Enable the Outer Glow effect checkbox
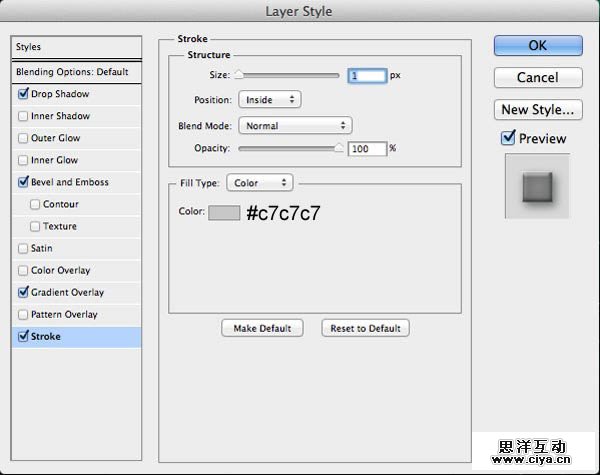Viewport: 600px width, 475px height. [x=23, y=138]
